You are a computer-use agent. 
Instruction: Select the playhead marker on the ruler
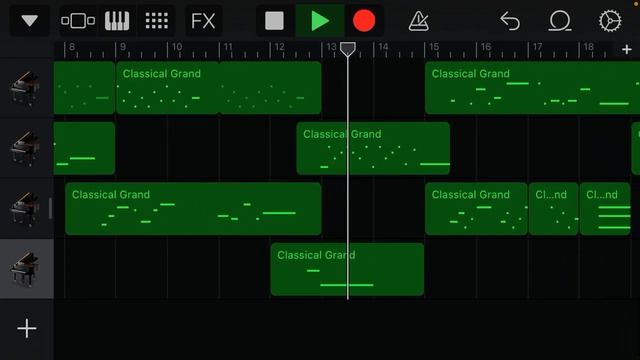click(x=348, y=49)
